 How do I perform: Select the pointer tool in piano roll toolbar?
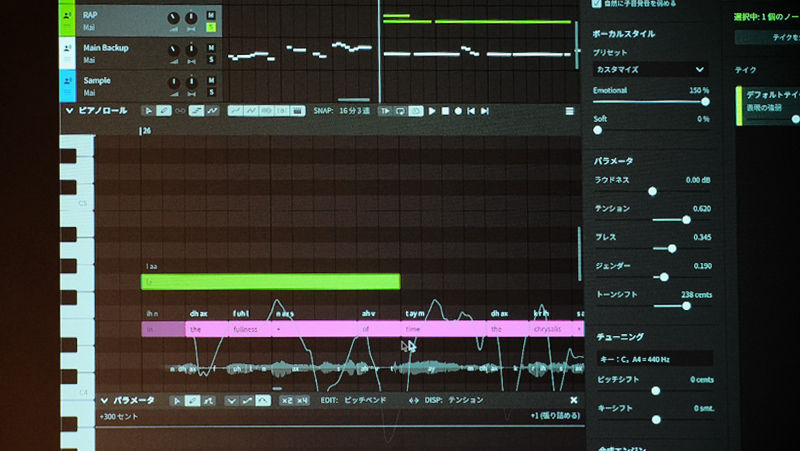tap(149, 111)
